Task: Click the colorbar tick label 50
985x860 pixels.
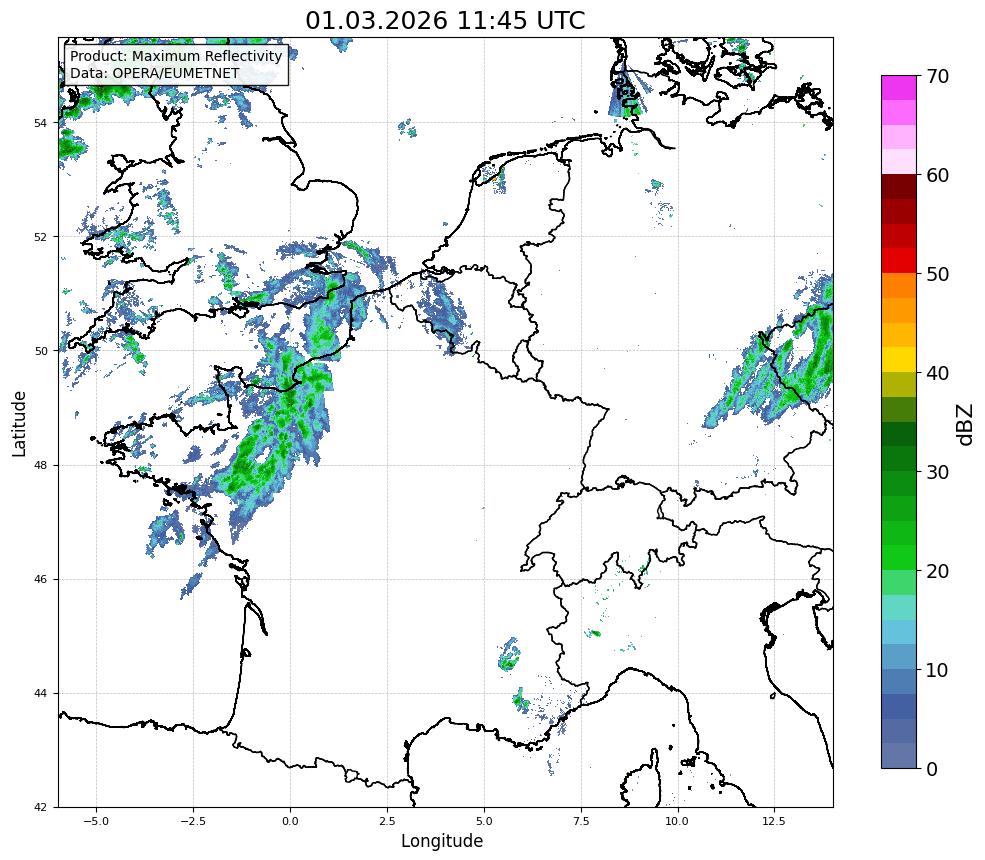Action: [x=937, y=274]
